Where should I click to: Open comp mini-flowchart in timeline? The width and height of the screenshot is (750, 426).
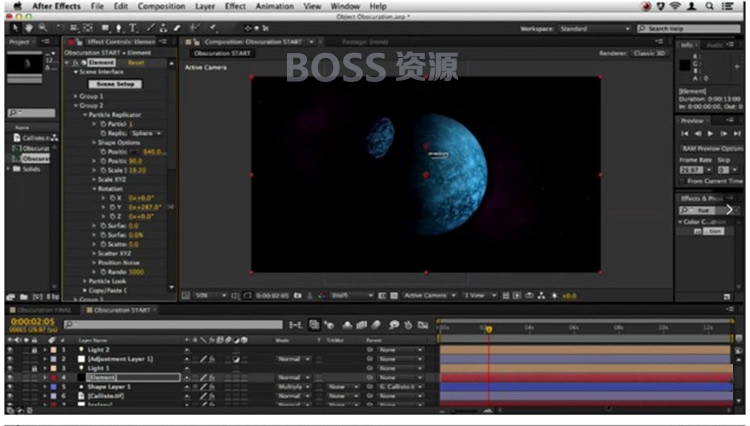[x=295, y=325]
